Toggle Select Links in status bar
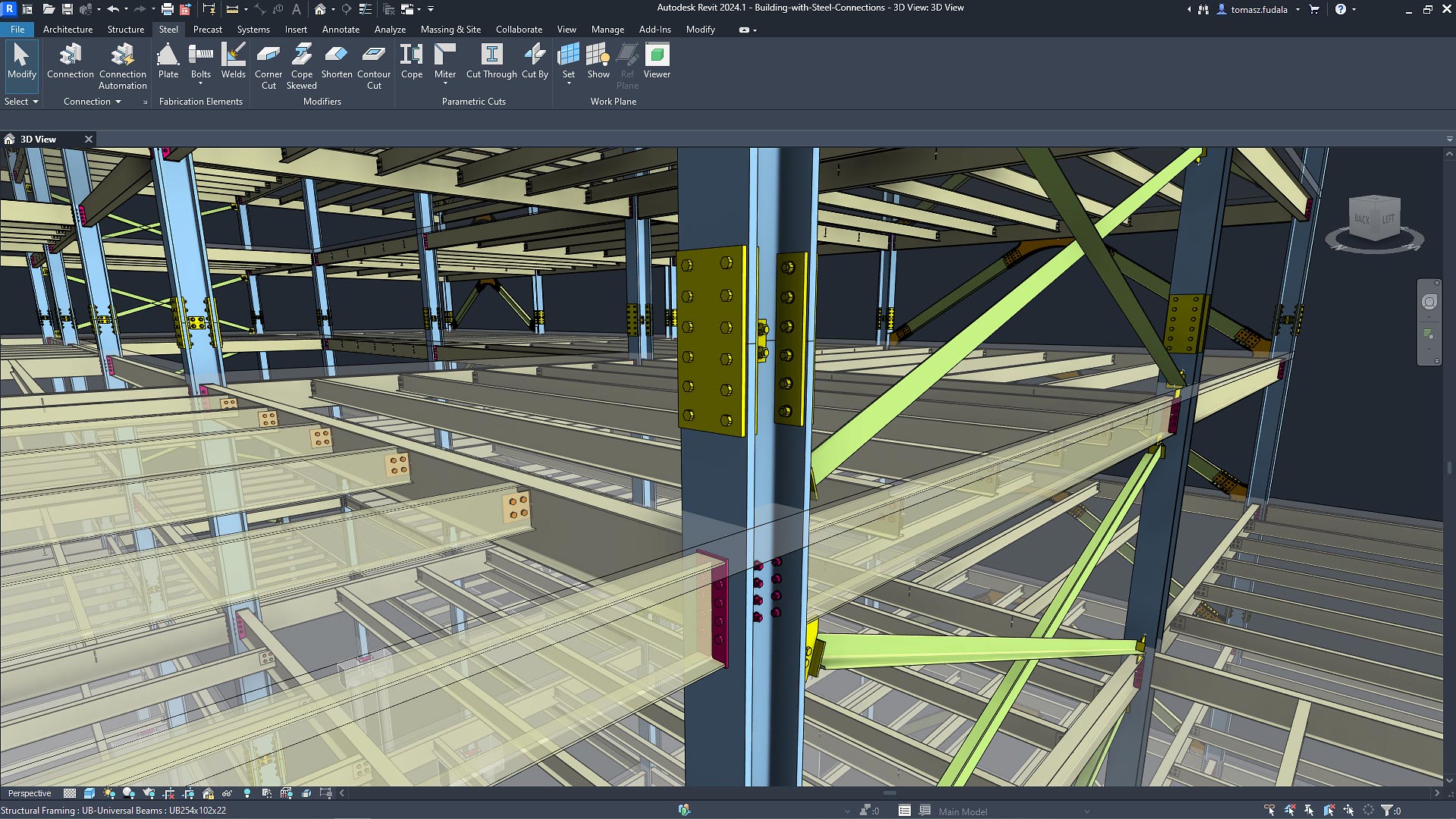 [x=1269, y=811]
